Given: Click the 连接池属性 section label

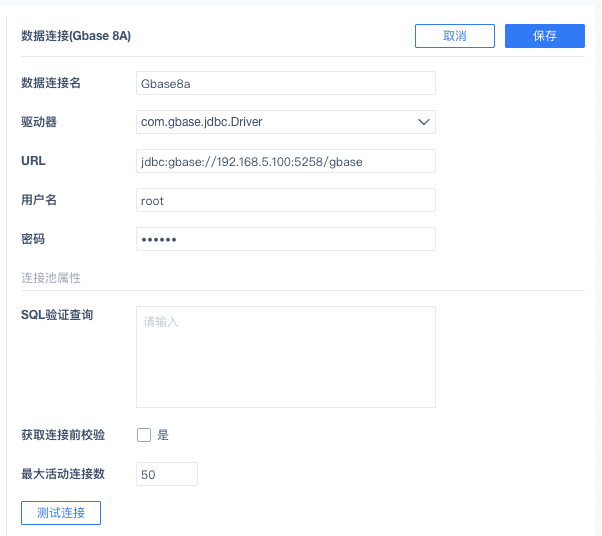Looking at the screenshot, I should (x=51, y=278).
